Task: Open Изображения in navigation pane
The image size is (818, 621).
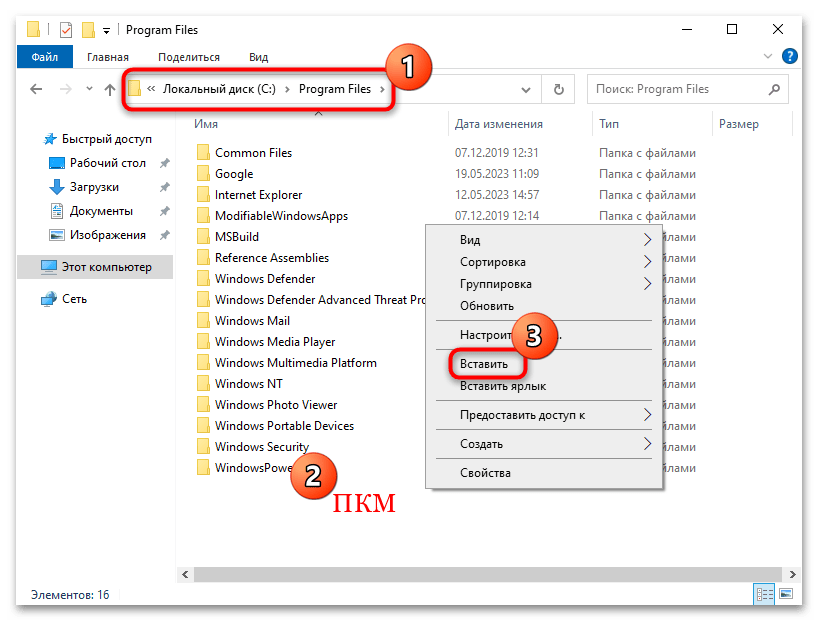Action: pyautogui.click(x=107, y=235)
